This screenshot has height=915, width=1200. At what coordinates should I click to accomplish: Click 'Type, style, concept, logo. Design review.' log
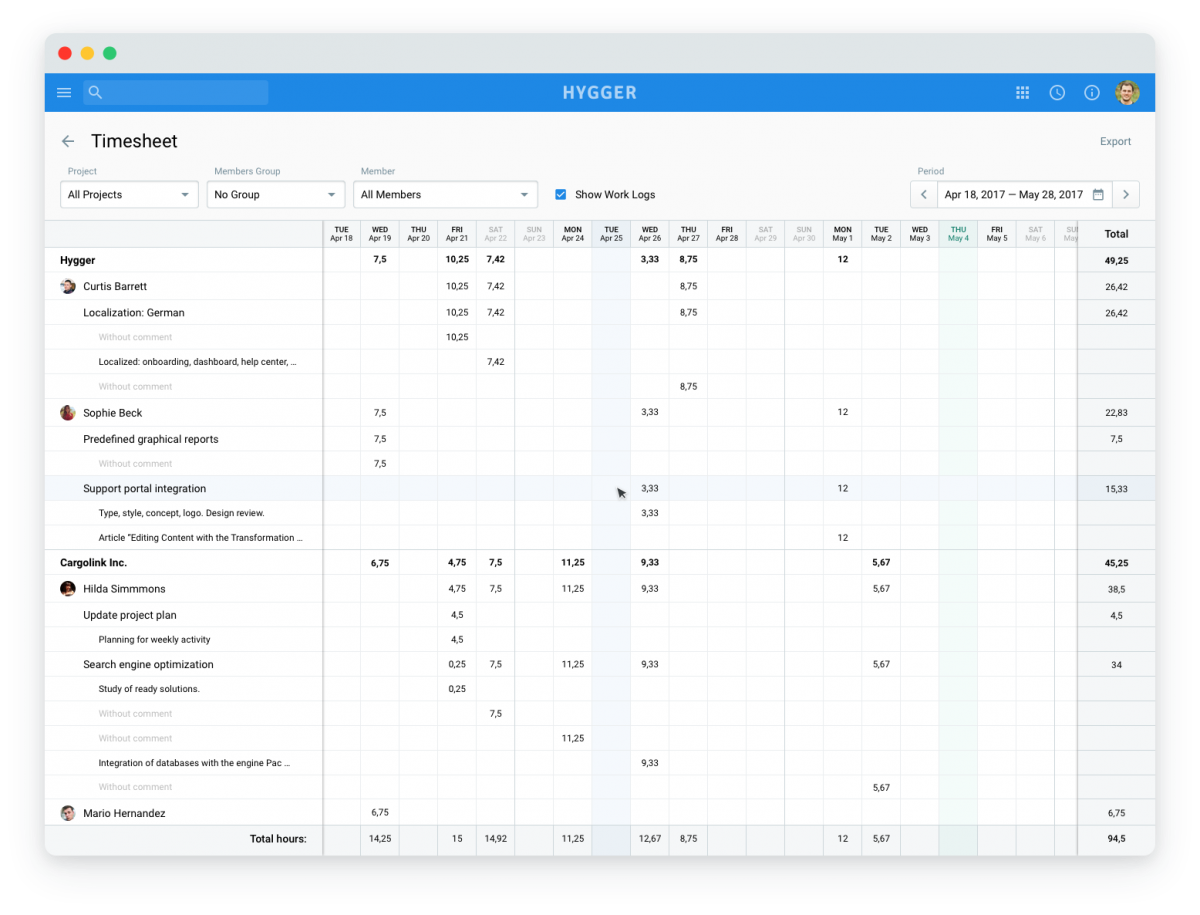[x=181, y=513]
